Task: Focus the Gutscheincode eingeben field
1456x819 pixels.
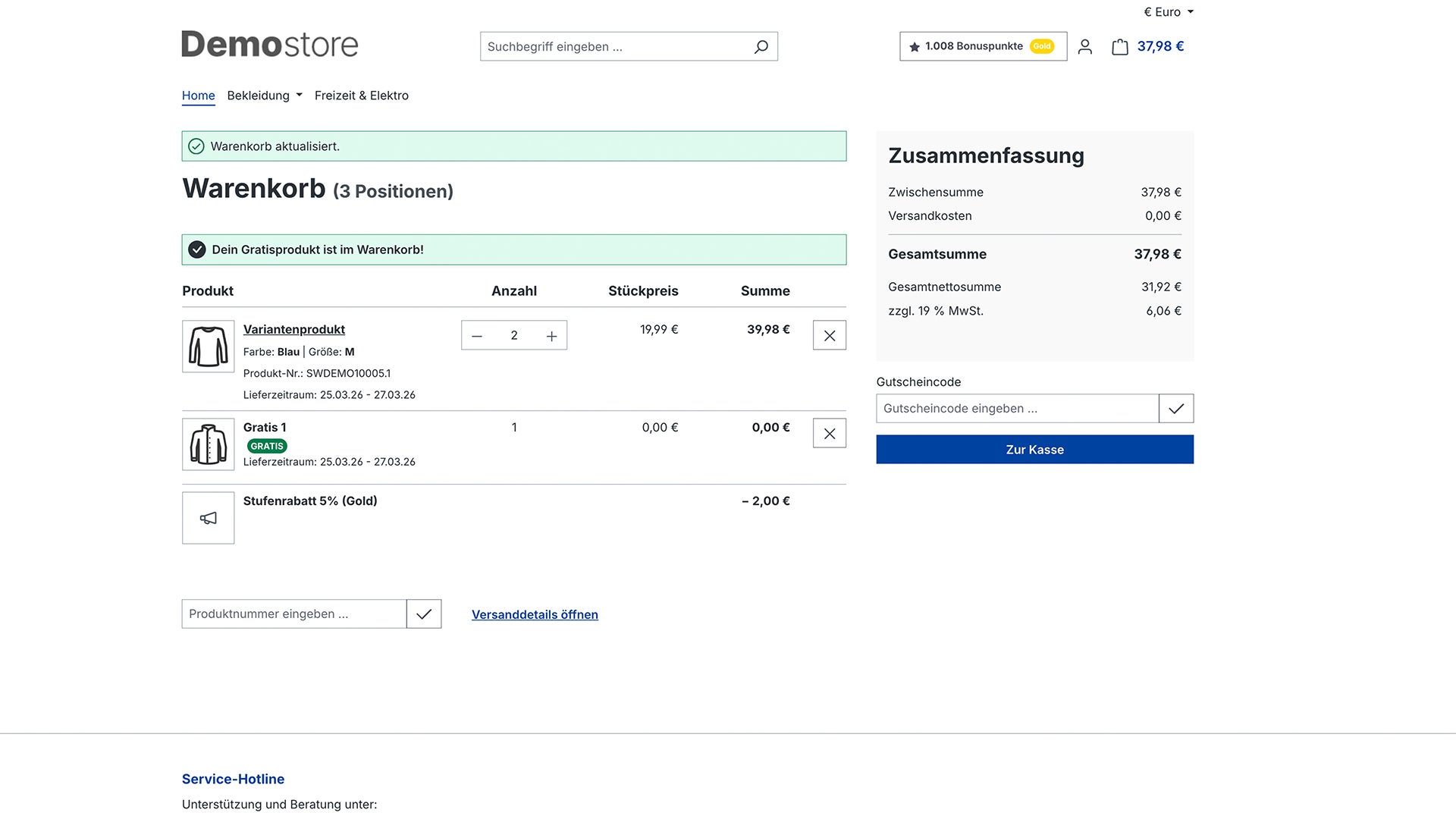Action: [1018, 408]
